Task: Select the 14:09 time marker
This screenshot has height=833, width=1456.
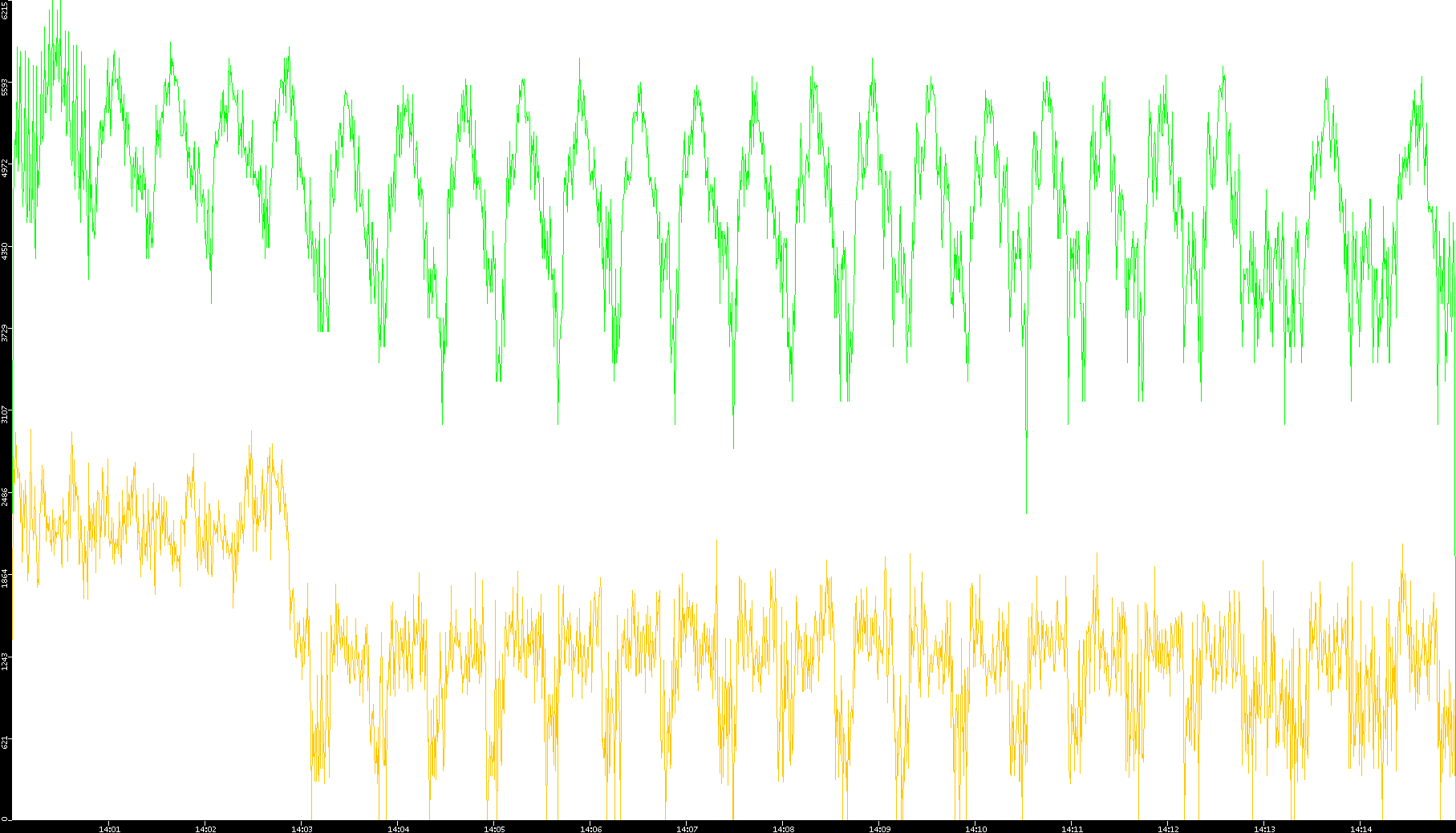Action: click(879, 828)
